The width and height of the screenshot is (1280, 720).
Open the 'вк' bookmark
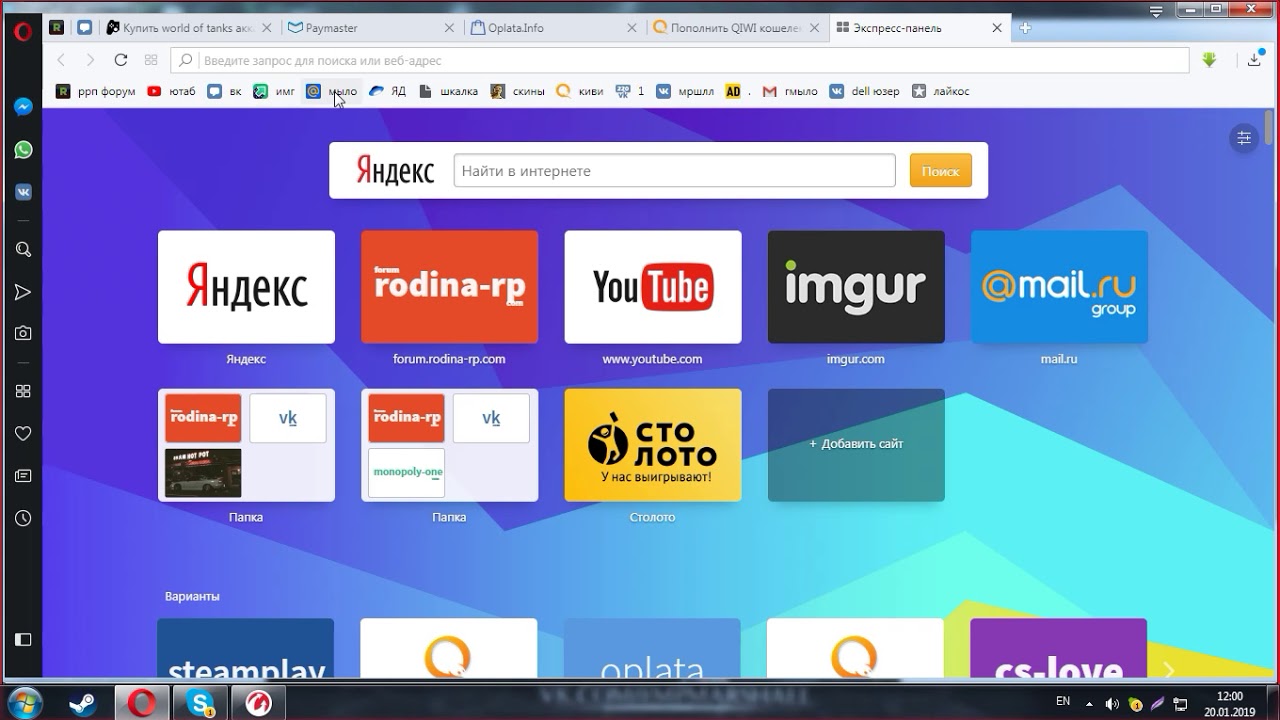click(224, 91)
